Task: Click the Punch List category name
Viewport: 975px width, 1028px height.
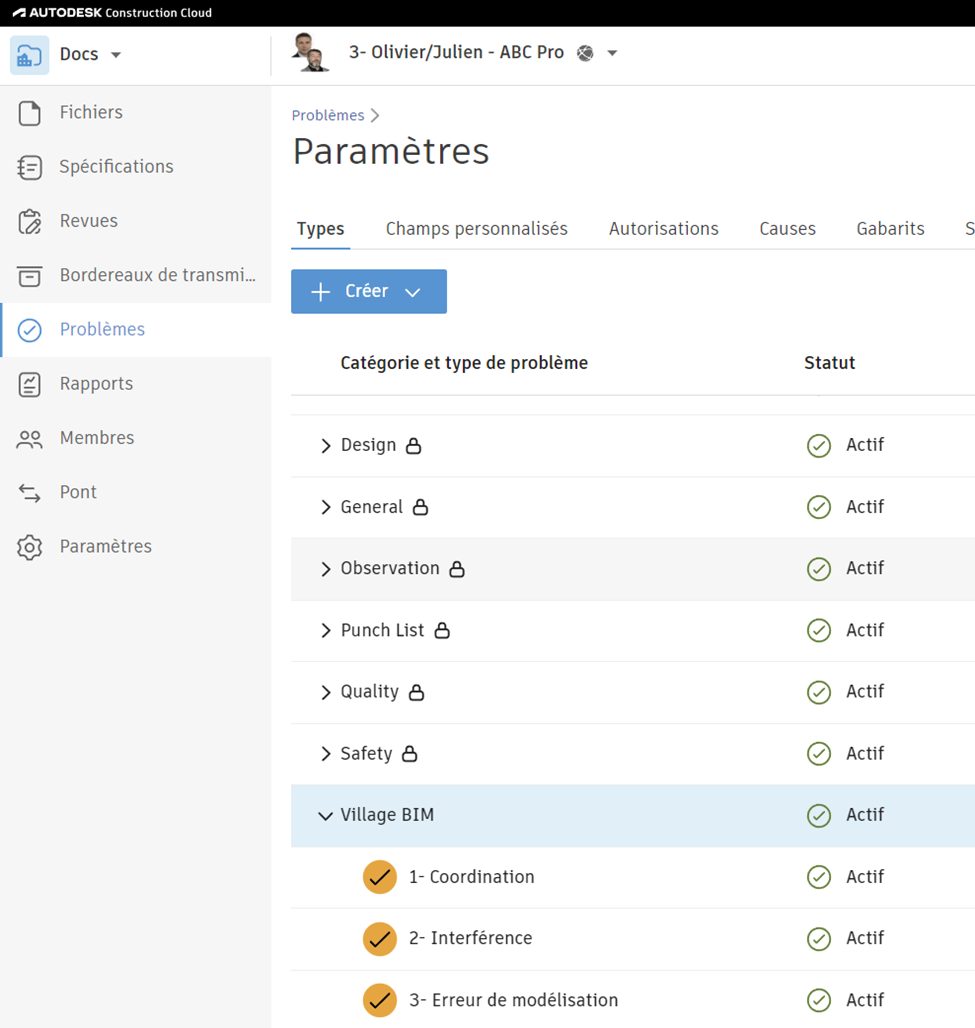Action: pyautogui.click(x=382, y=630)
